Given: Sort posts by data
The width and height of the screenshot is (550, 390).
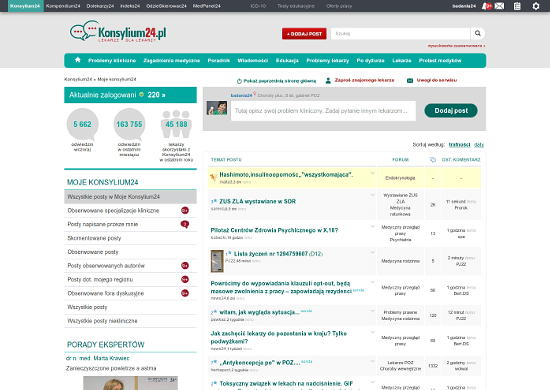Looking at the screenshot, I should tap(479, 145).
